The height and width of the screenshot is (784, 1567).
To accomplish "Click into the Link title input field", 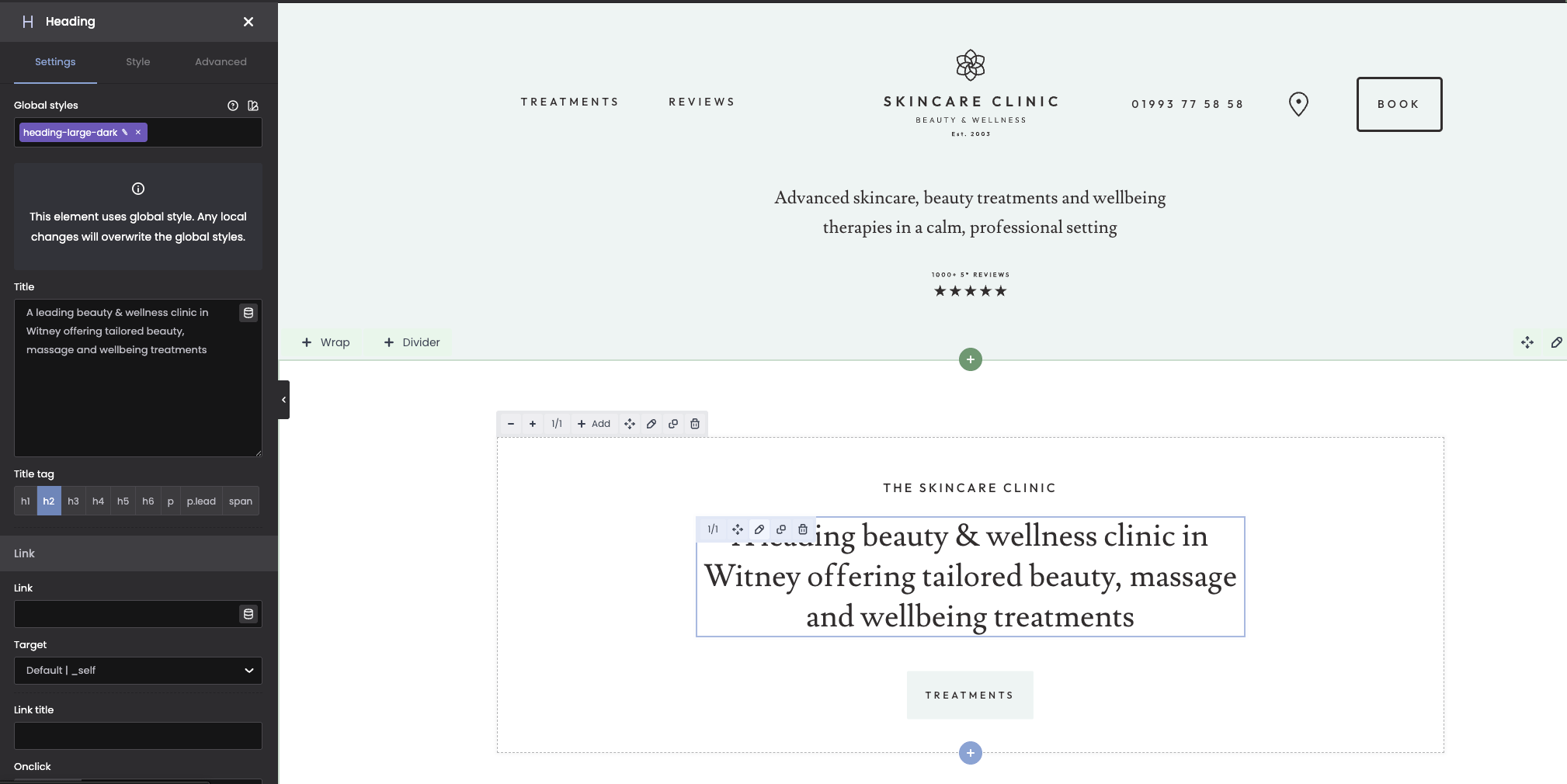I will tap(138, 736).
